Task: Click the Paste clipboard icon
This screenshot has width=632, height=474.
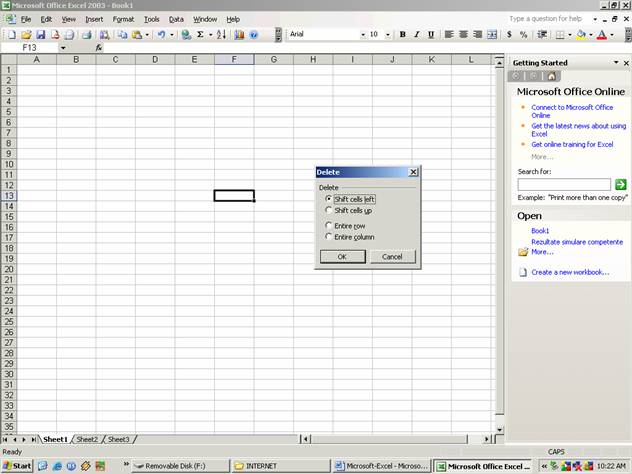Action: click(137, 35)
